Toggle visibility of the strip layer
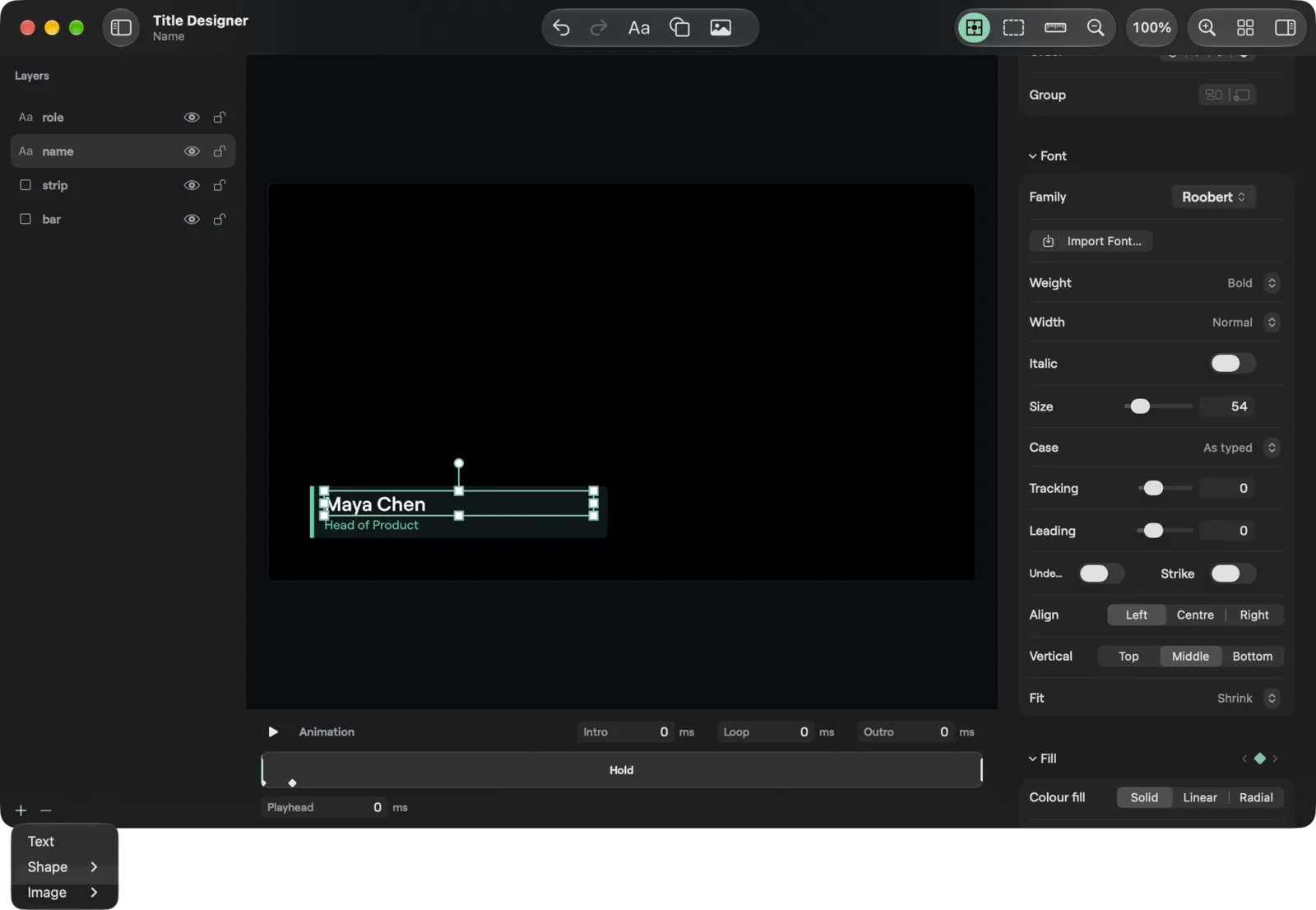 coord(192,185)
